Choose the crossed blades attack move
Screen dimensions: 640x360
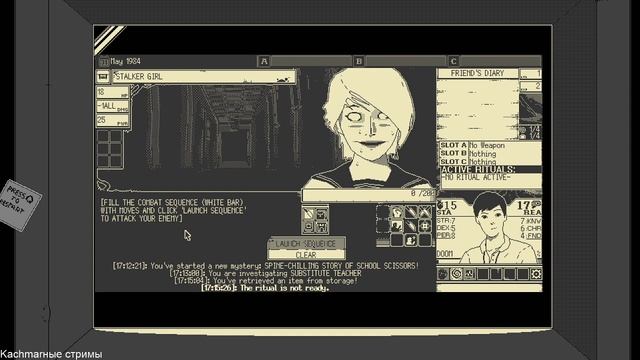point(425,212)
